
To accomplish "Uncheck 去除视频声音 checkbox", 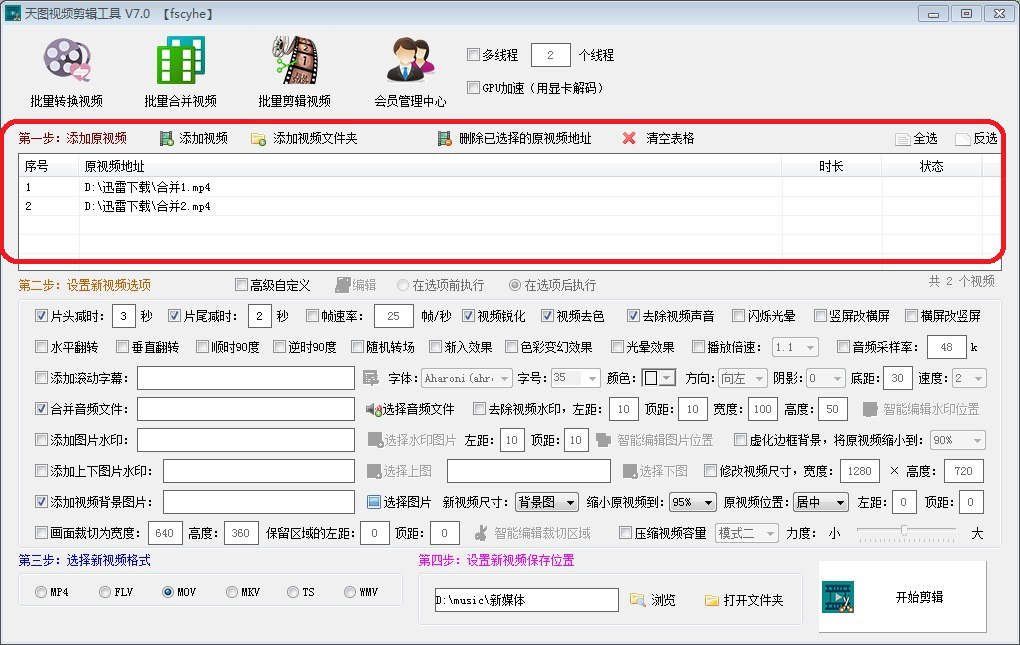I will (634, 316).
